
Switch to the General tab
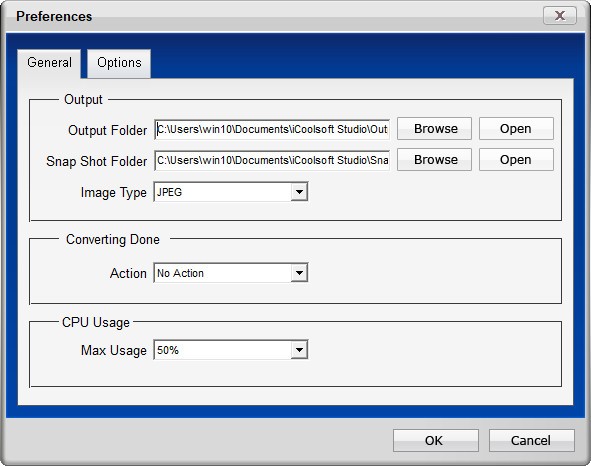coord(49,63)
